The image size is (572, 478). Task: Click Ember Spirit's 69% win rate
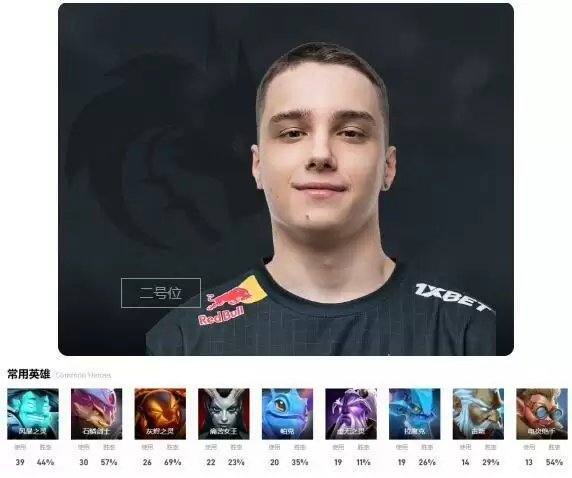(x=173, y=462)
